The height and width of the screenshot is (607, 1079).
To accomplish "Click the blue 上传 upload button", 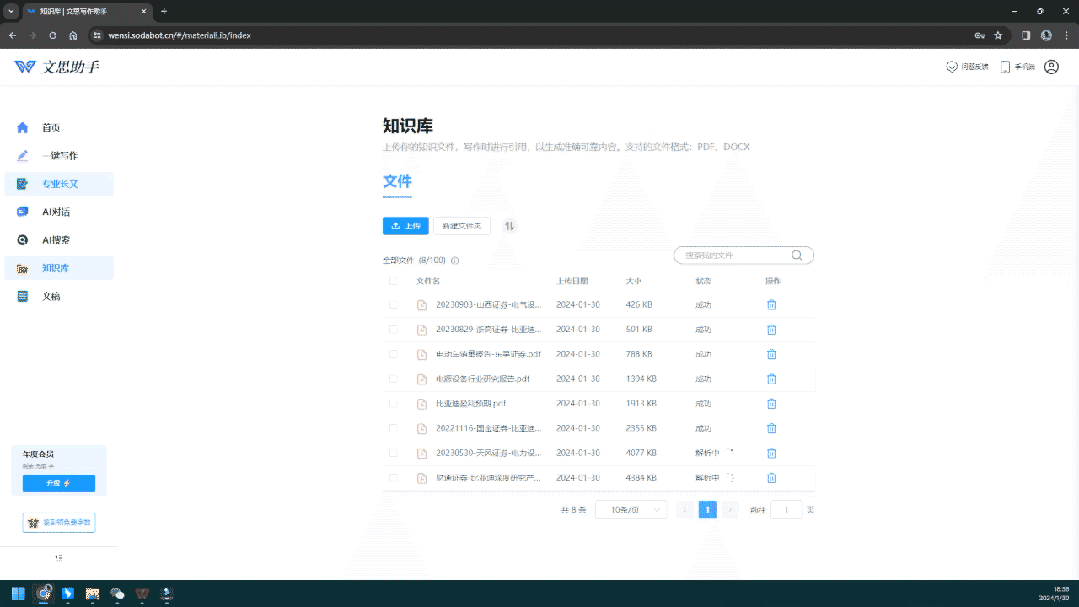I will click(405, 226).
